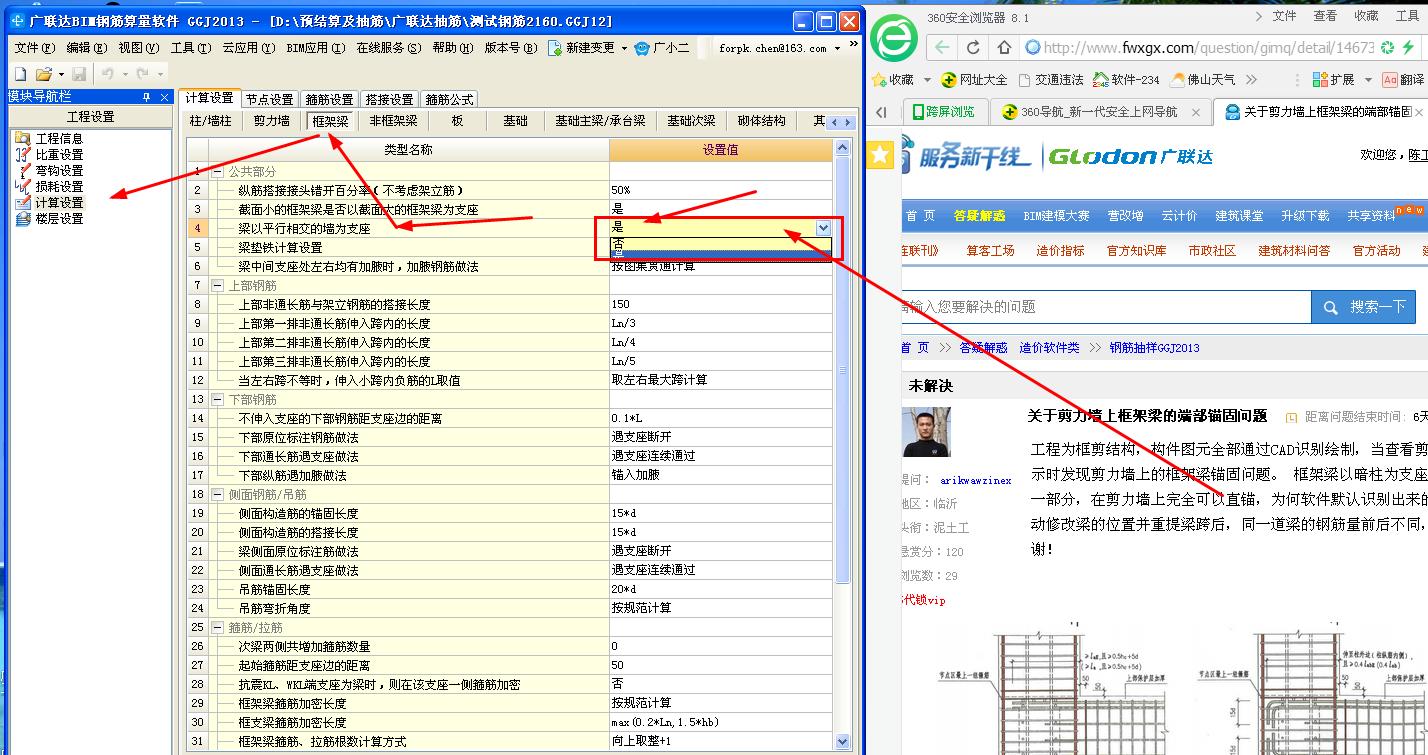This screenshot has height=755, width=1428.
Task: Select 计算设置 in the navigation tree
Action: pos(50,203)
